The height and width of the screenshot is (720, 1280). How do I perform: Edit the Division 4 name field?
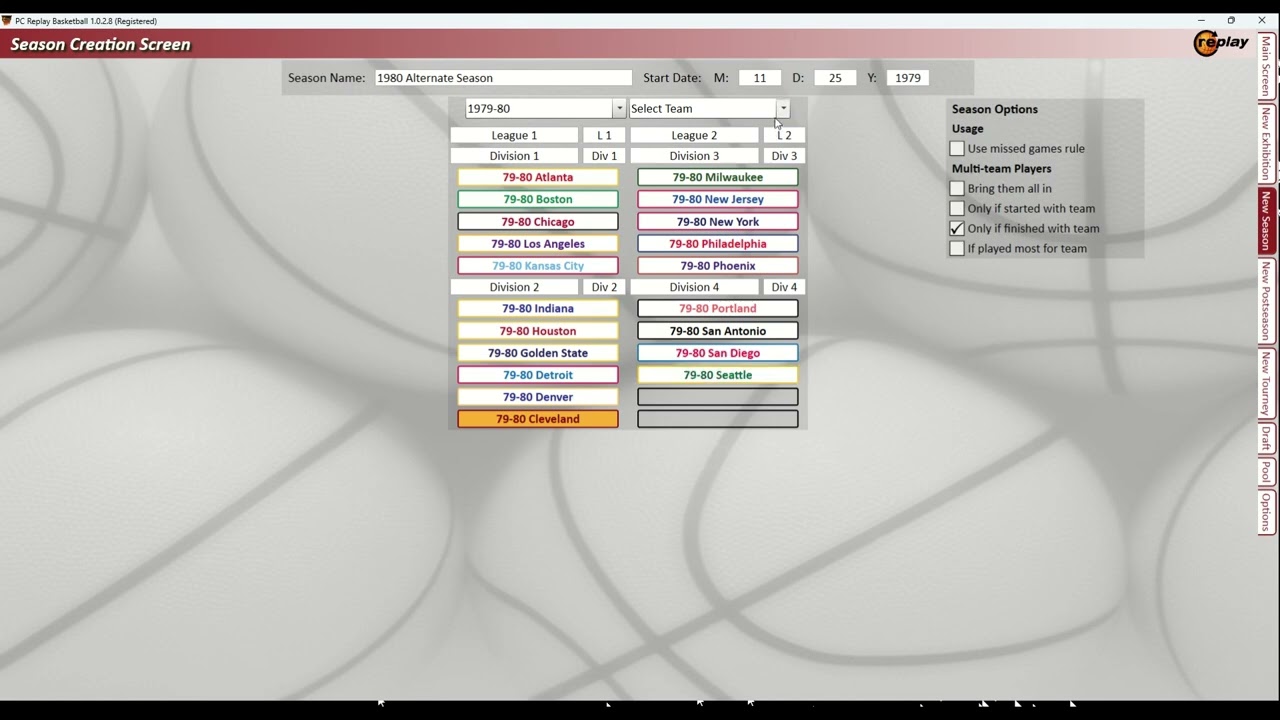tap(694, 286)
